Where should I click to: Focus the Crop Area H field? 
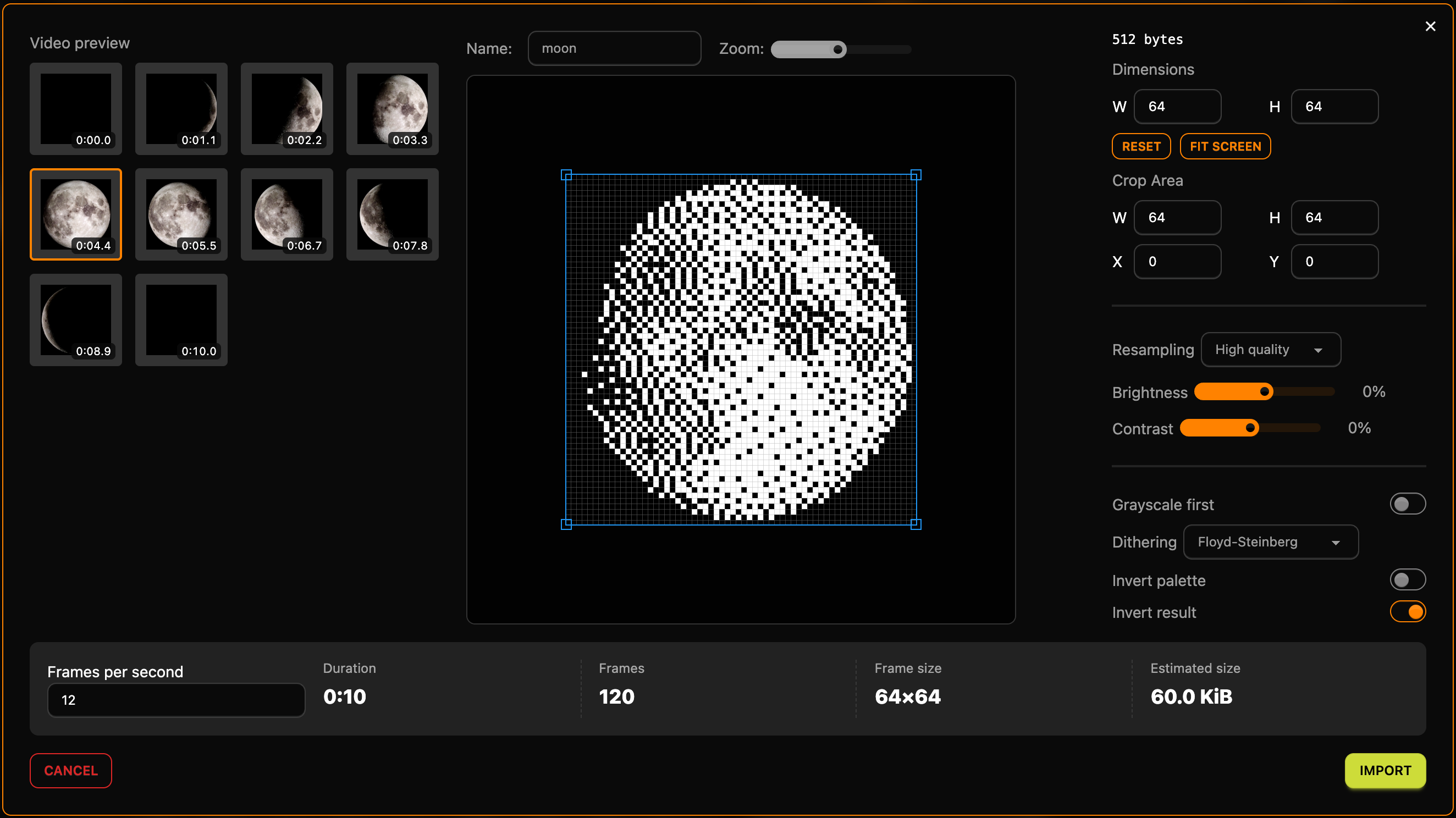tap(1334, 218)
